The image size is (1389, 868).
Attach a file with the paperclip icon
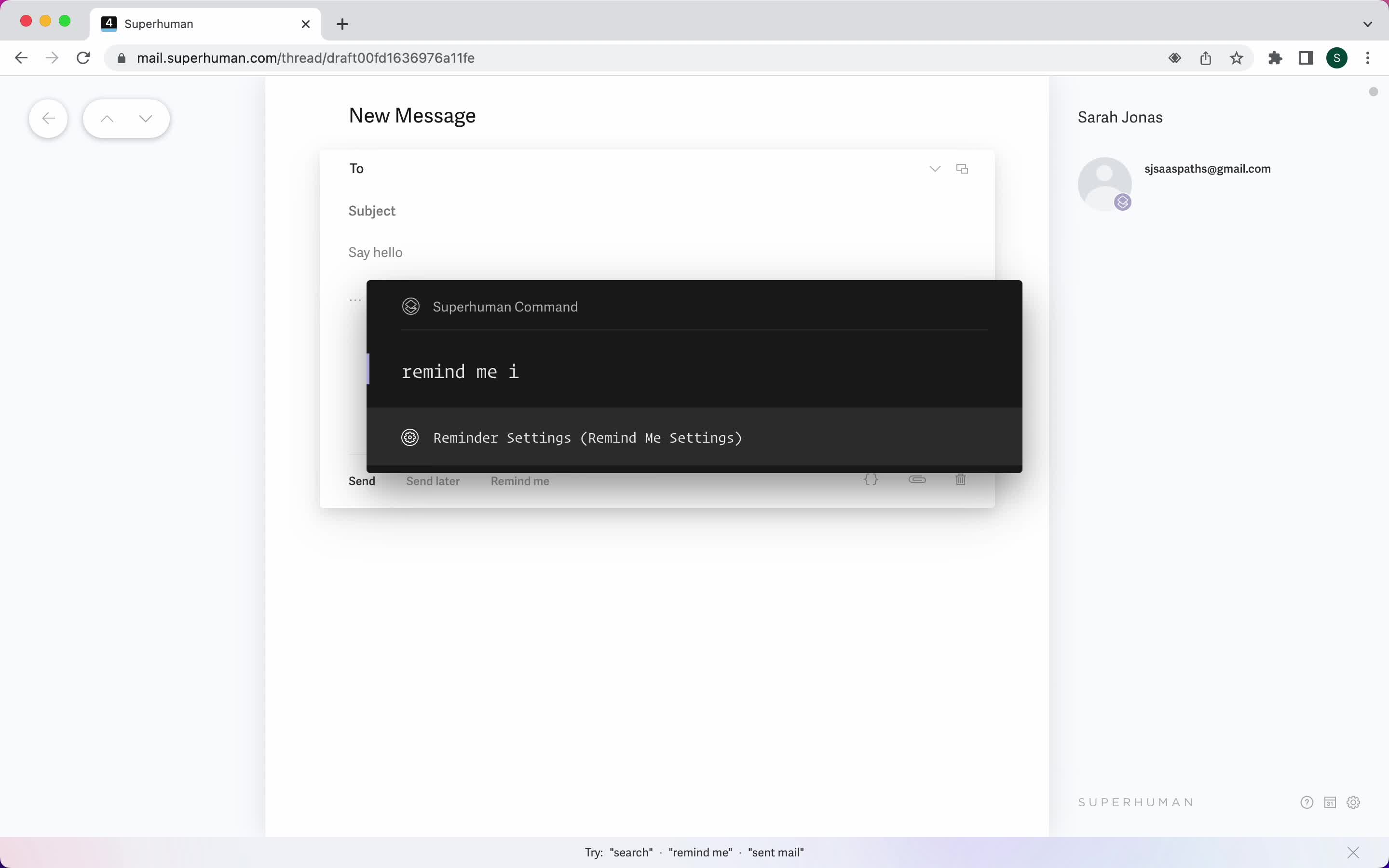917,479
